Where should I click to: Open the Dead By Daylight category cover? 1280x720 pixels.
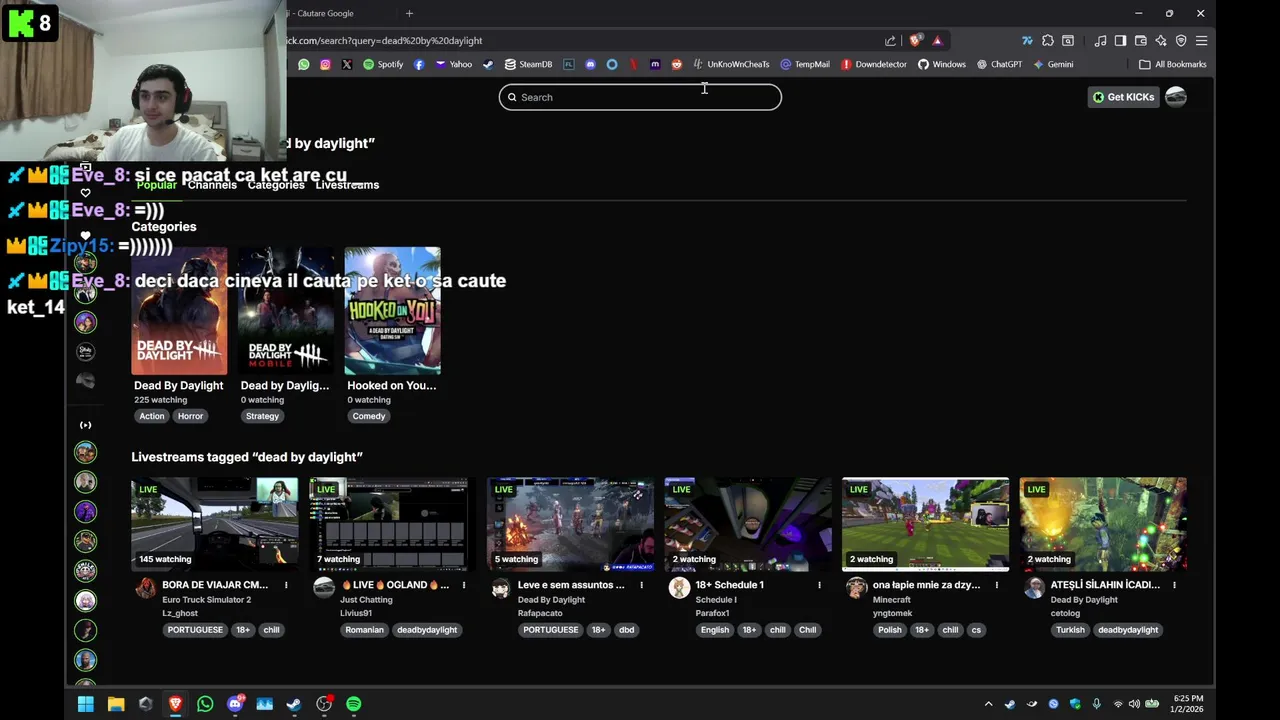pyautogui.click(x=179, y=311)
